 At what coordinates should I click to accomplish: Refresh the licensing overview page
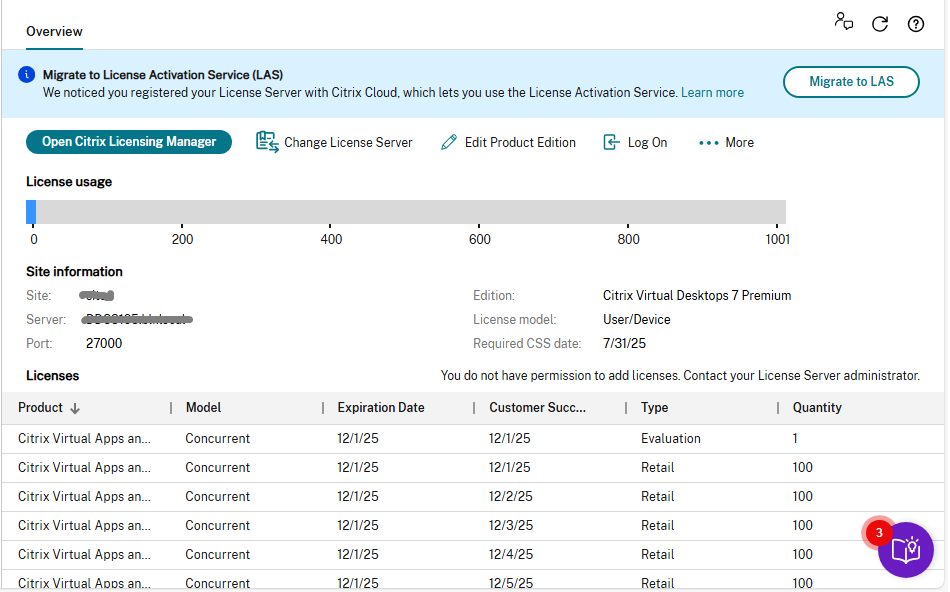pyautogui.click(x=880, y=24)
